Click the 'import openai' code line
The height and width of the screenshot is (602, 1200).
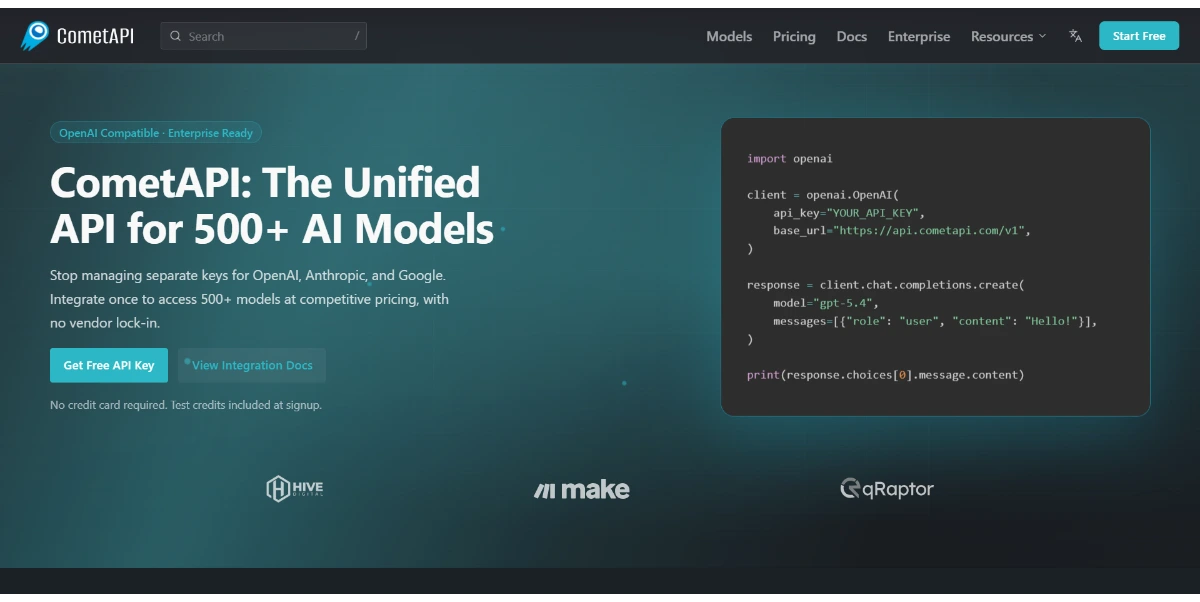(x=790, y=159)
